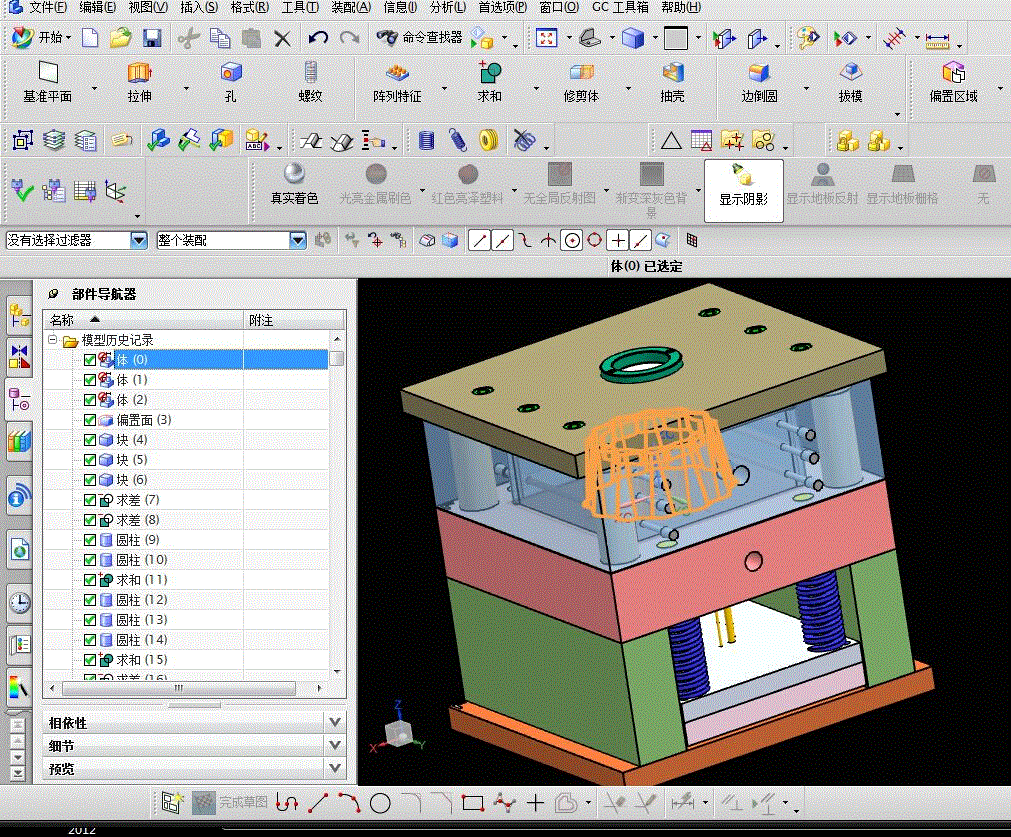
Task: Select the Edge Blend (边倒圆) tool
Action: click(759, 73)
